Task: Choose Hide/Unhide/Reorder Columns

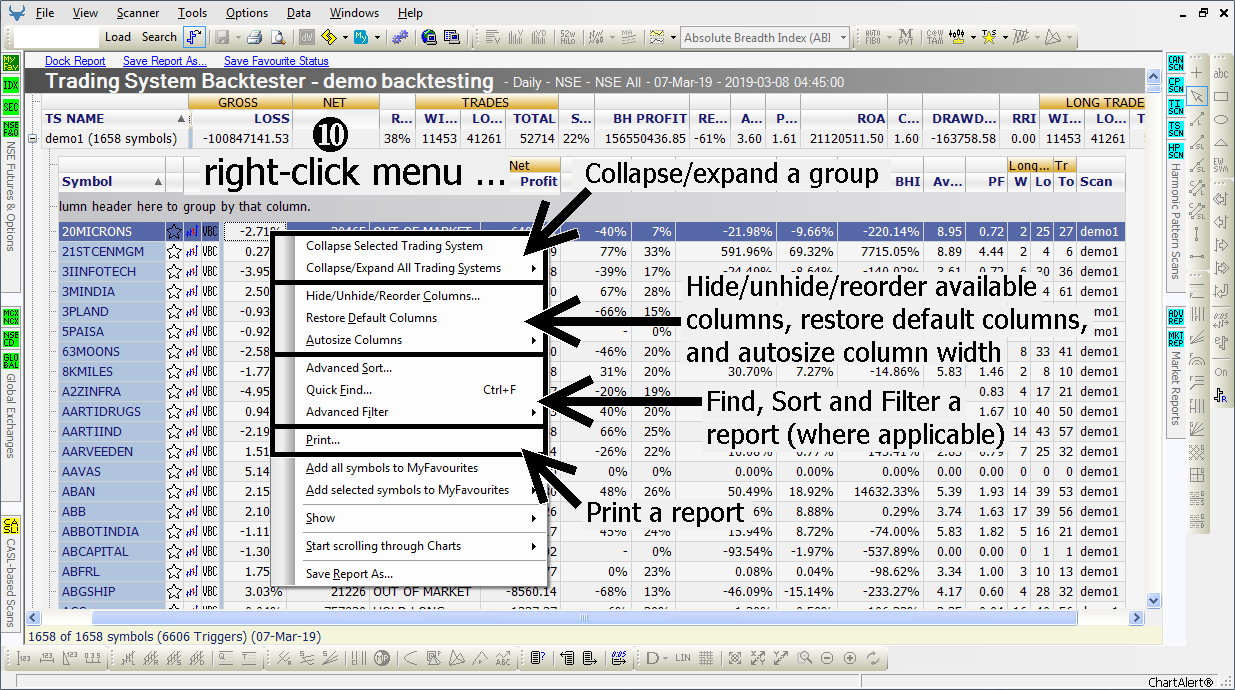Action: (393, 296)
